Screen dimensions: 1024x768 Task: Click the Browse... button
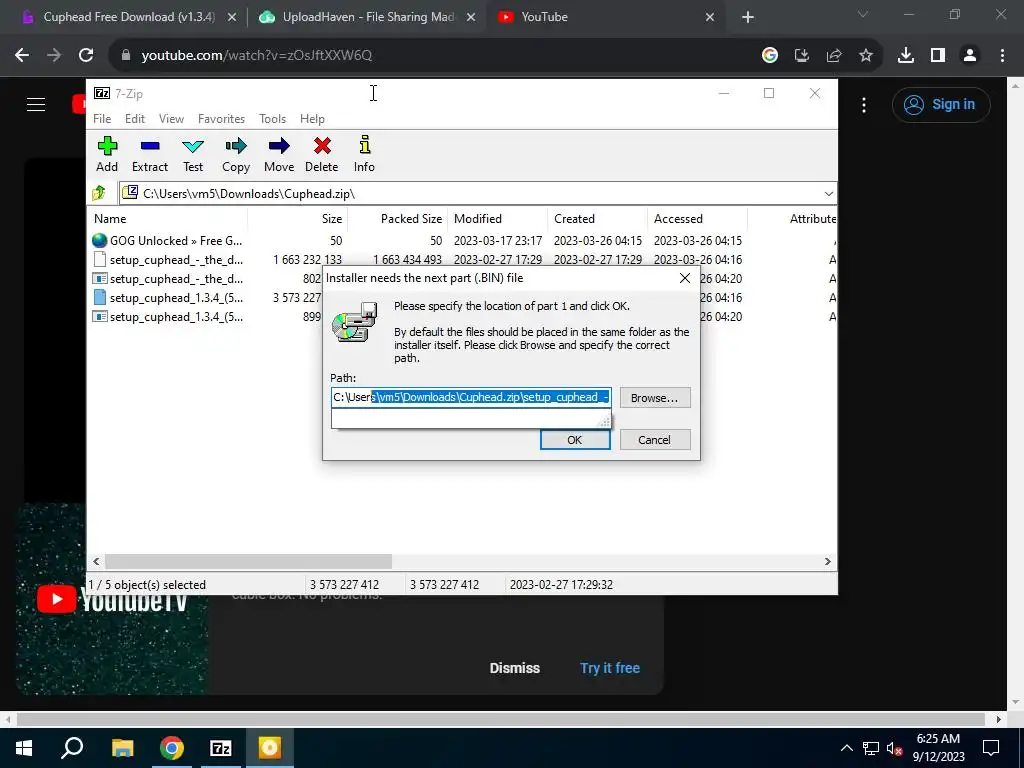[654, 398]
